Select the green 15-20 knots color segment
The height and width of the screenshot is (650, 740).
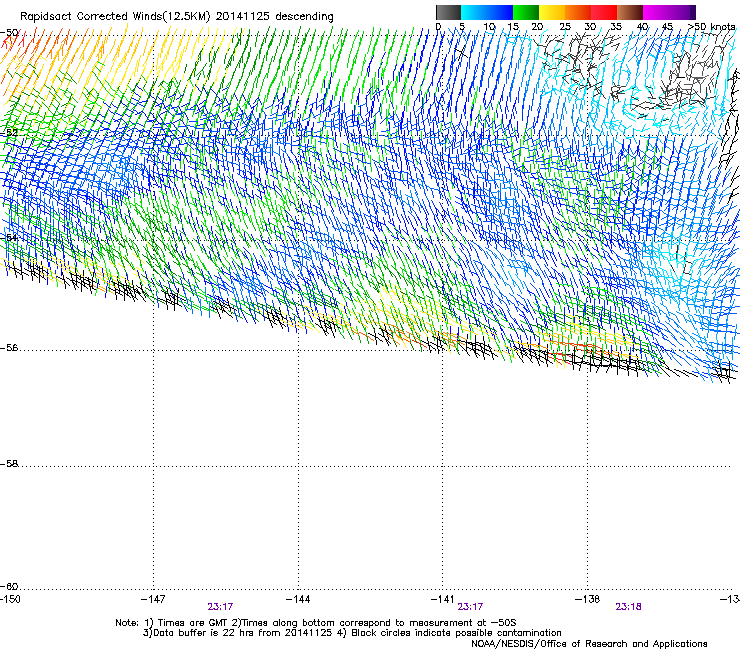click(526, 12)
